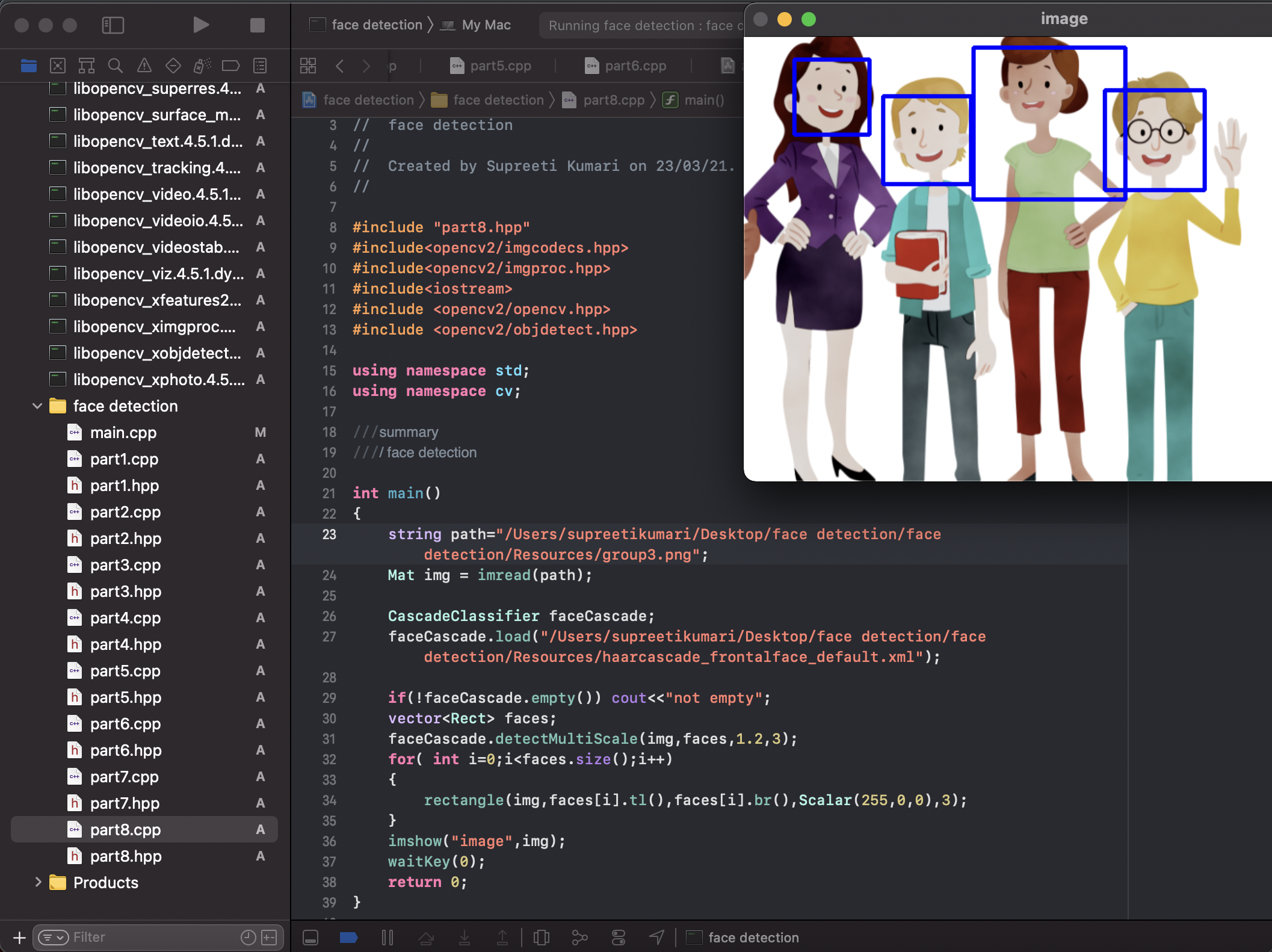The image size is (1272, 952).
Task: Switch to the part6.cpp tab
Action: (625, 66)
